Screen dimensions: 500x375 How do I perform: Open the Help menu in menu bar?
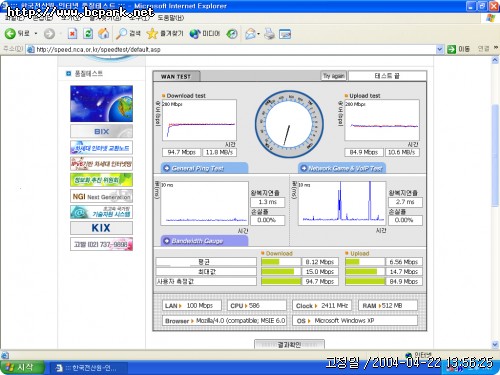pos(171,18)
